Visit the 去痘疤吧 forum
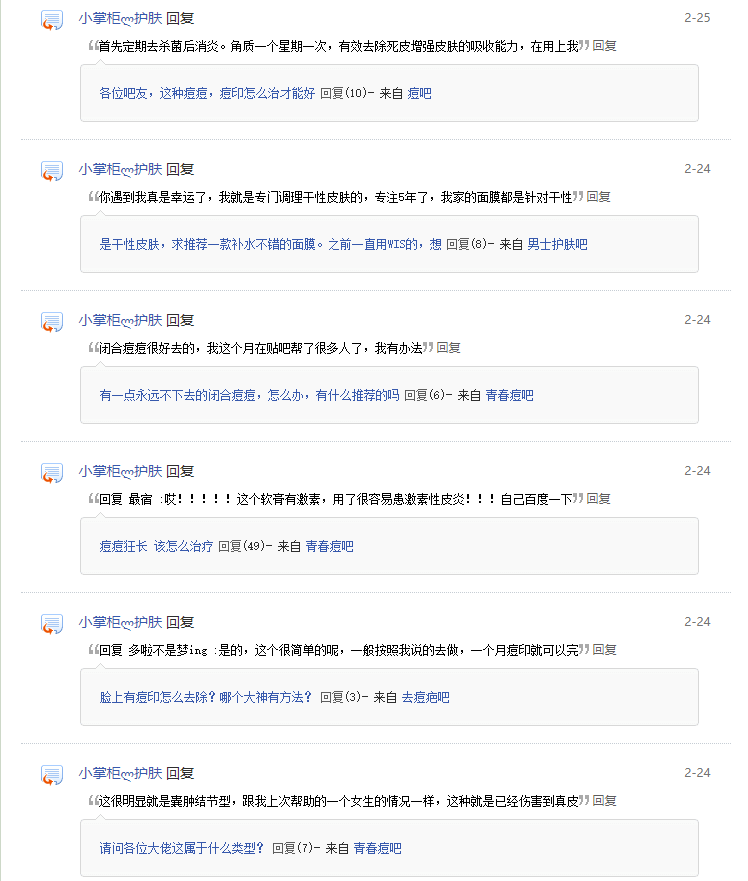Image resolution: width=748 pixels, height=881 pixels. [x=425, y=697]
